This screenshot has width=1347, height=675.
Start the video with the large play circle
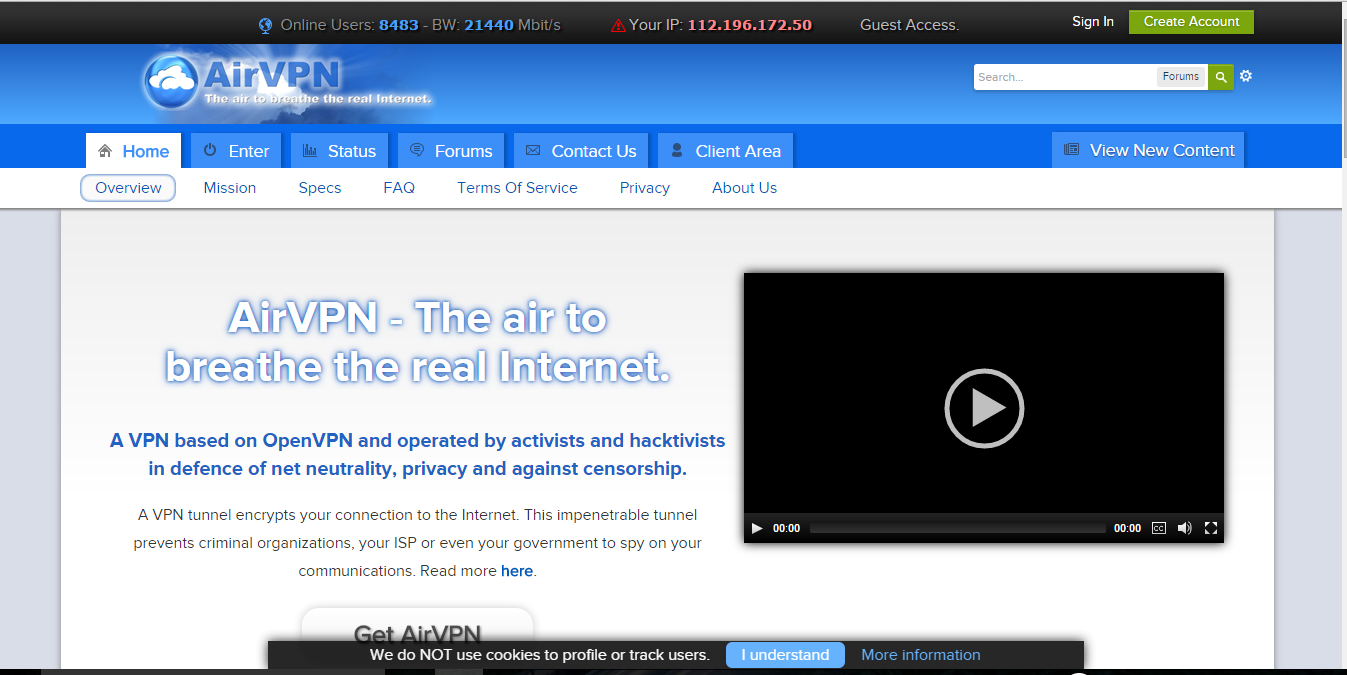click(x=984, y=408)
